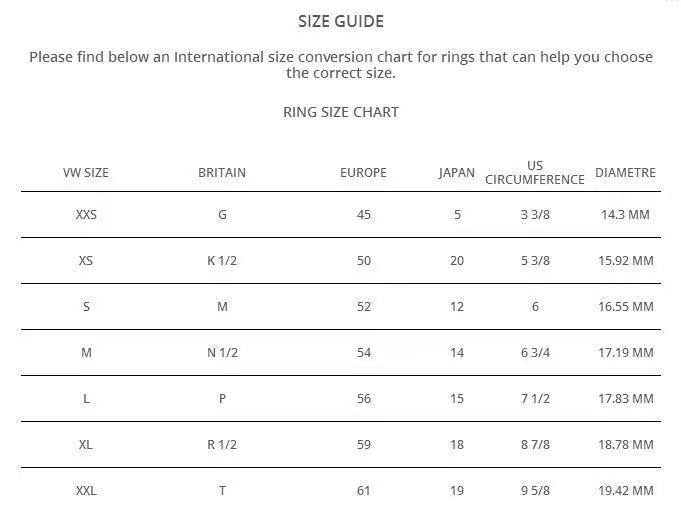Viewport: 681px width, 516px height.
Task: Click the JAPAN column header
Action: pyautogui.click(x=457, y=173)
